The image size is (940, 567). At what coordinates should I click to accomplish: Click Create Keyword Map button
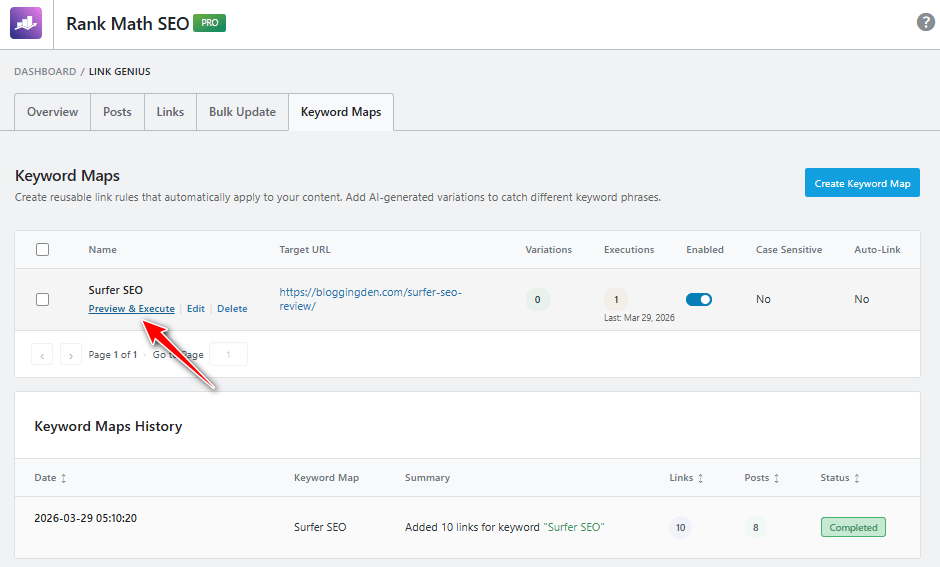coord(862,183)
